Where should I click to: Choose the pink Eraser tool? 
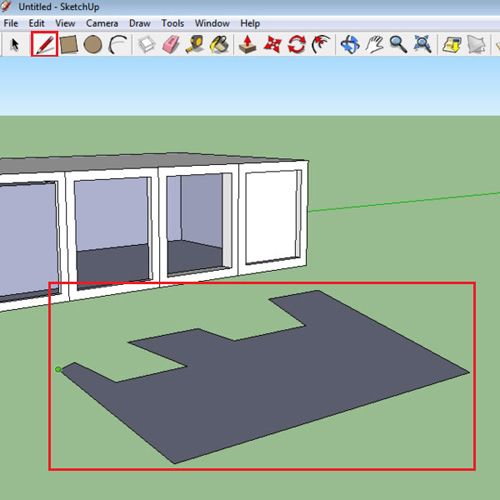[171, 45]
